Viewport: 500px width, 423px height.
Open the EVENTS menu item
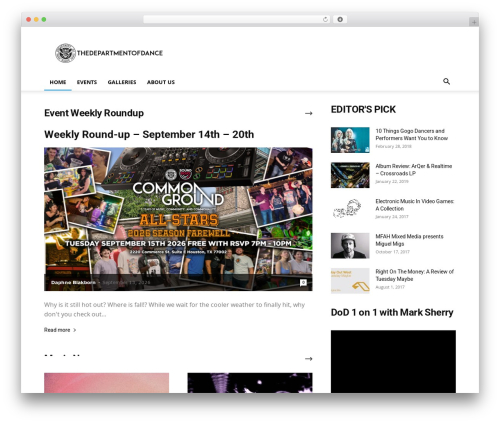tap(87, 82)
